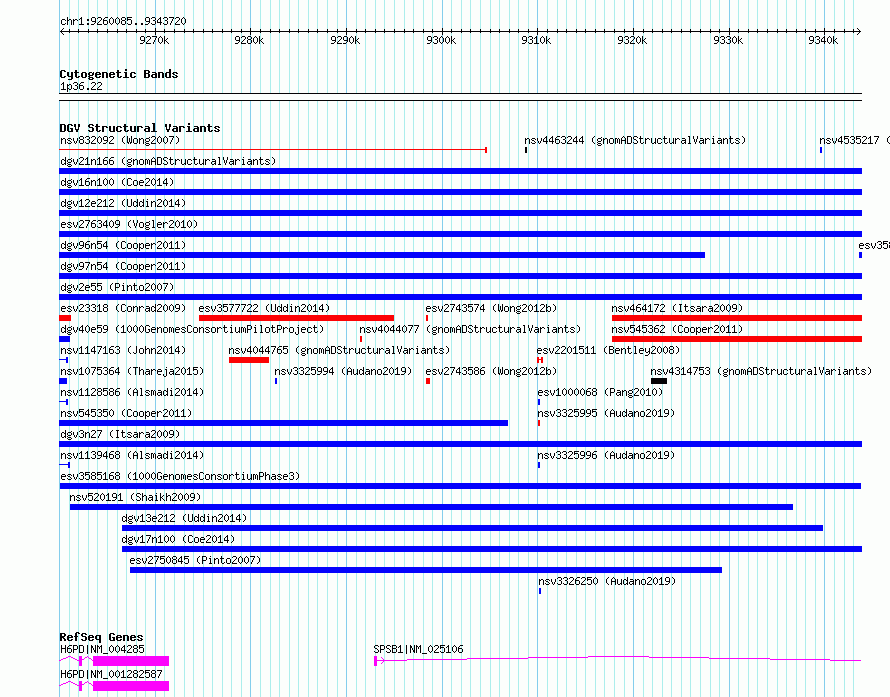Click the chr1:9260085..9343720 coordinates label
890x697 pixels.
[x=123, y=21]
